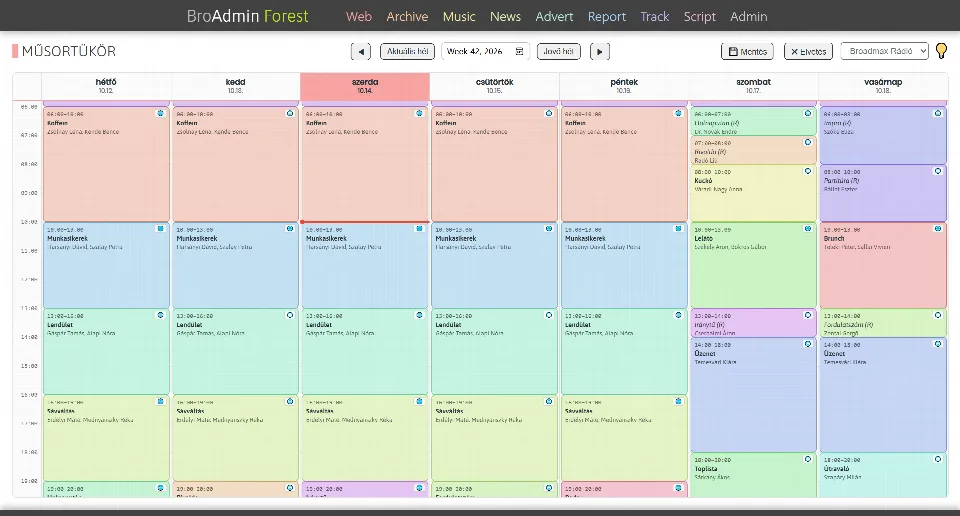Click corner icon on Sunday's Üzenet block
The width and height of the screenshot is (960, 516).
click(937, 344)
